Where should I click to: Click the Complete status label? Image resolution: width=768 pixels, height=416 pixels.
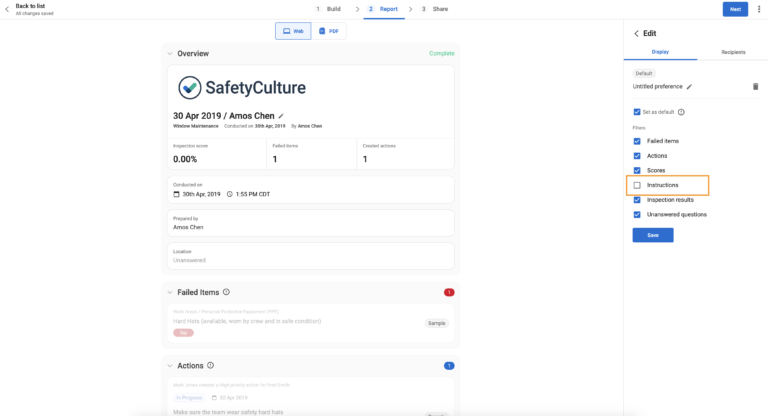coord(442,53)
